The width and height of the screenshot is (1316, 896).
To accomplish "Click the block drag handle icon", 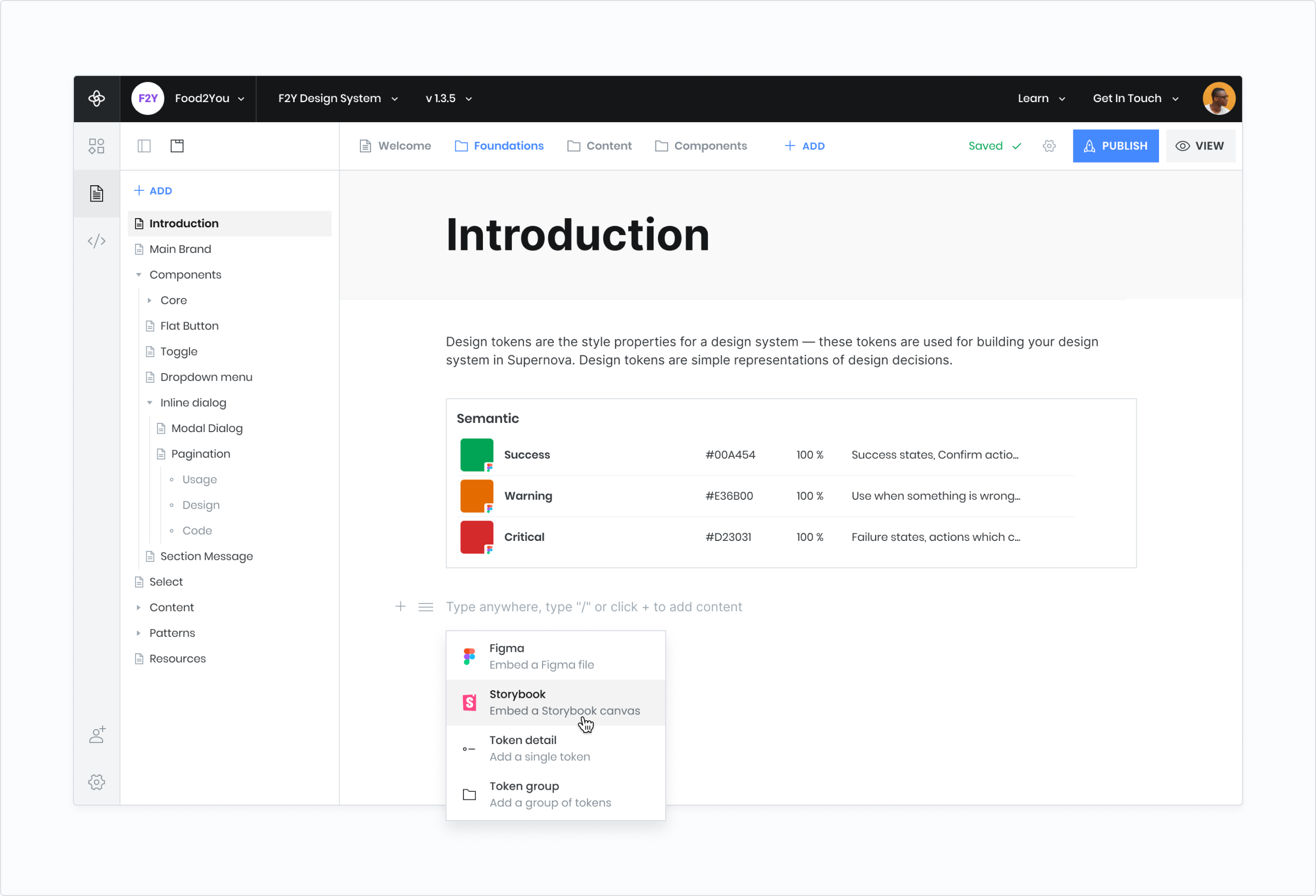I will point(426,607).
